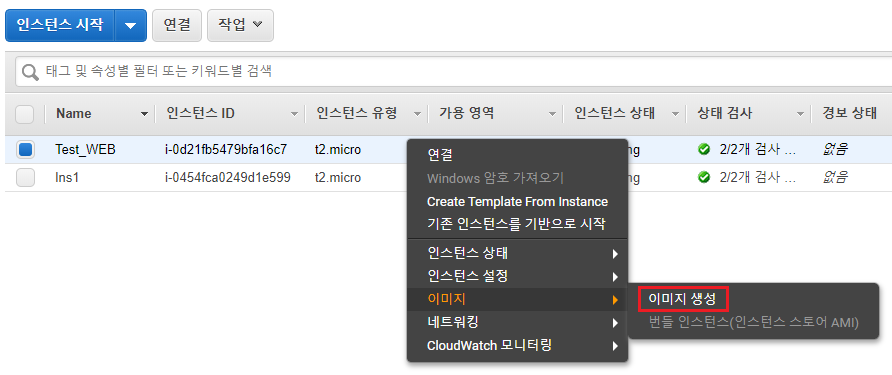Open the 인스턴스 유형 column sort arrow
Viewport: 892px width, 375px height.
[417, 114]
